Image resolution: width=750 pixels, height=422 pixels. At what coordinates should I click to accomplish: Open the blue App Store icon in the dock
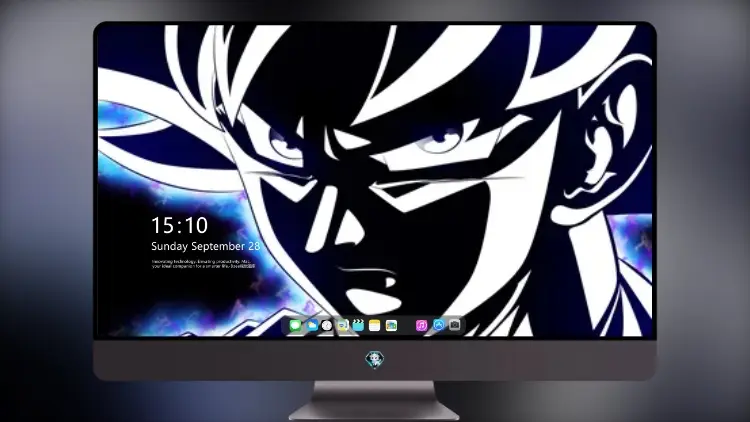tap(438, 325)
